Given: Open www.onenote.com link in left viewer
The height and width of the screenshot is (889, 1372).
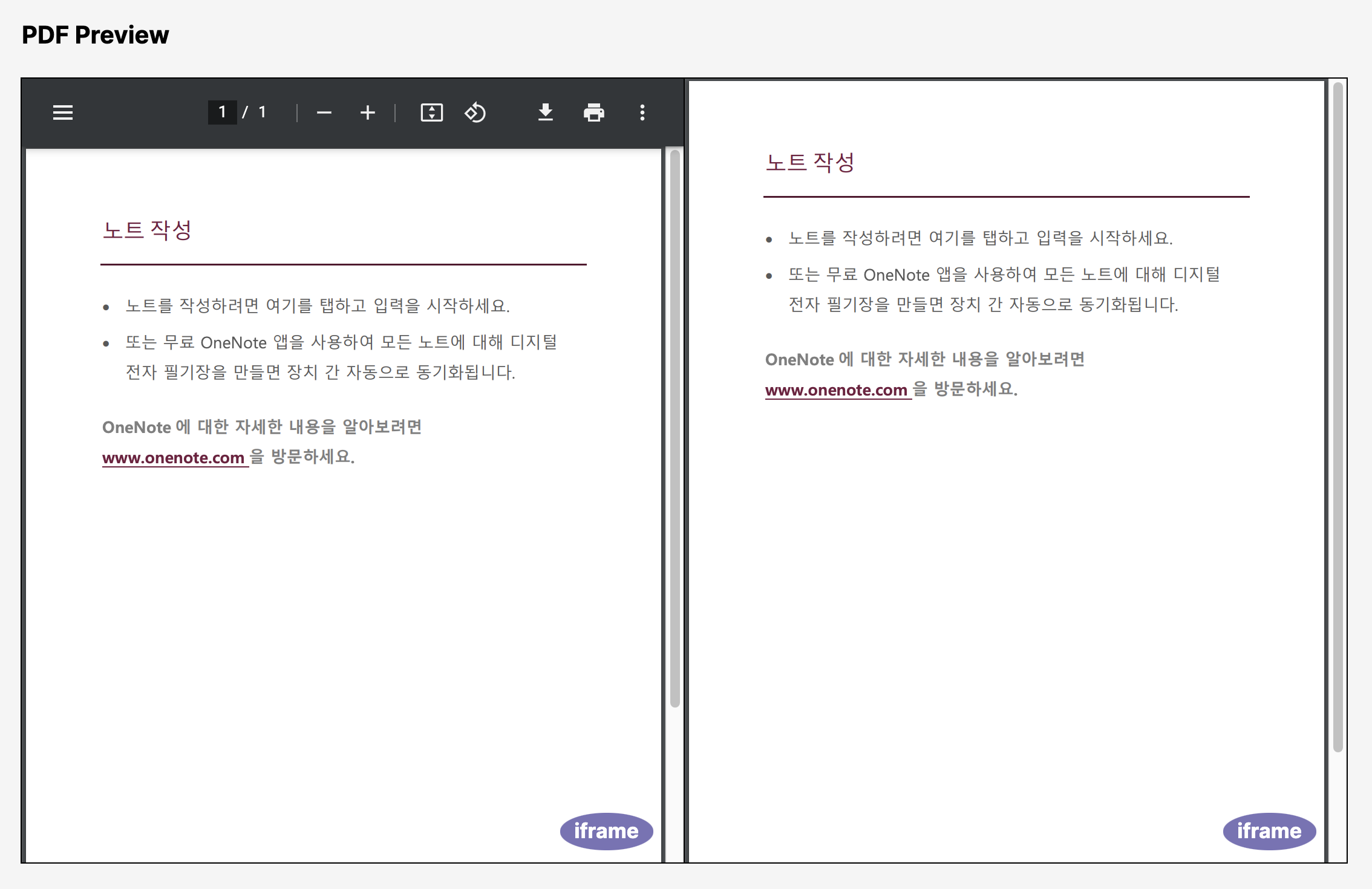Looking at the screenshot, I should pos(173,458).
